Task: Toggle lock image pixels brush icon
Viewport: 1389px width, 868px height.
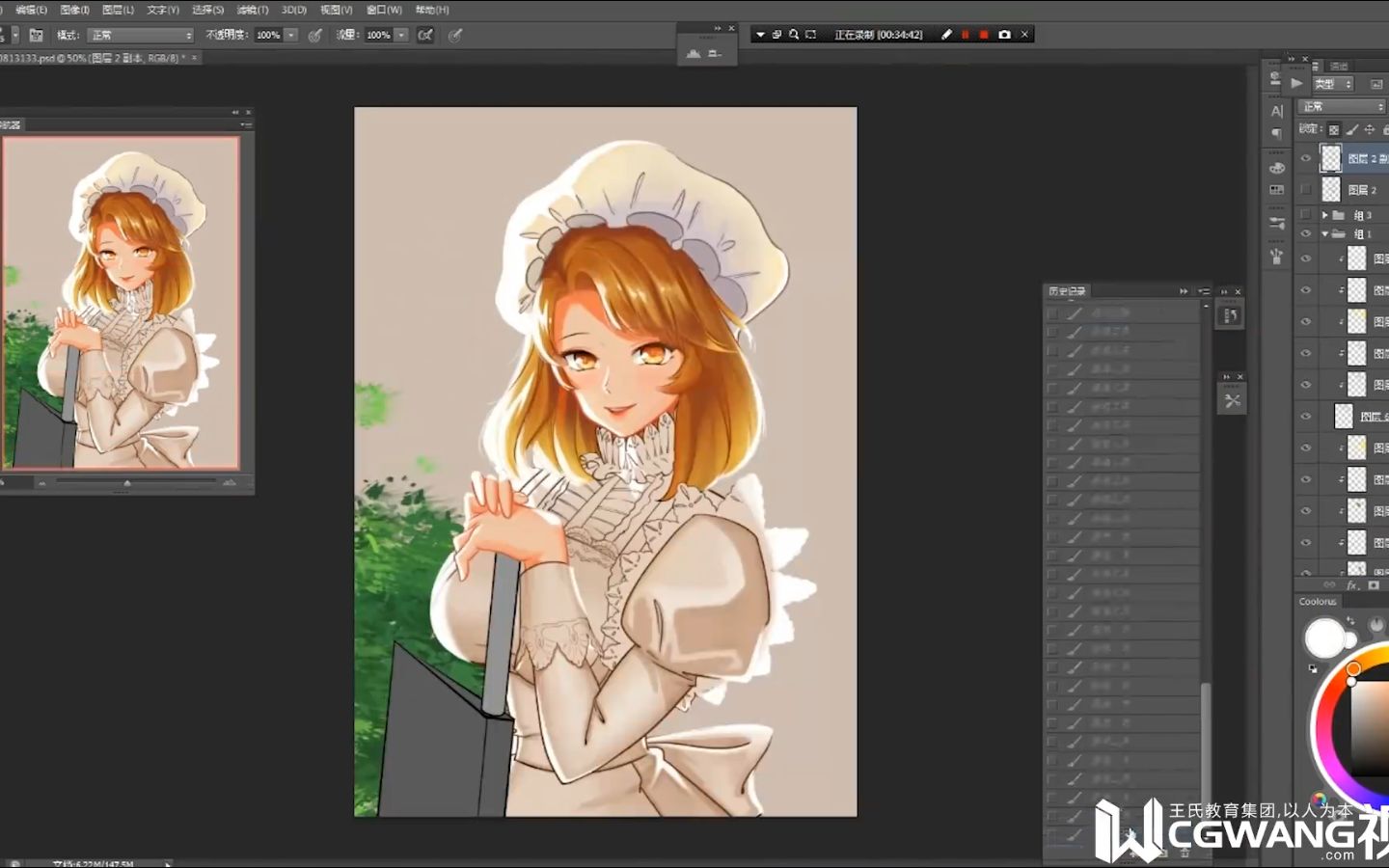Action: (1352, 129)
